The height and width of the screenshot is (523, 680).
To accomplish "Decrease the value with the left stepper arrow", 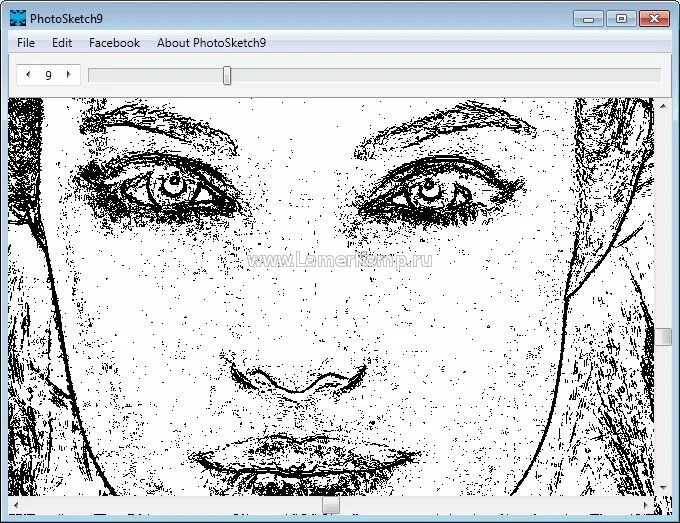I will [28, 75].
